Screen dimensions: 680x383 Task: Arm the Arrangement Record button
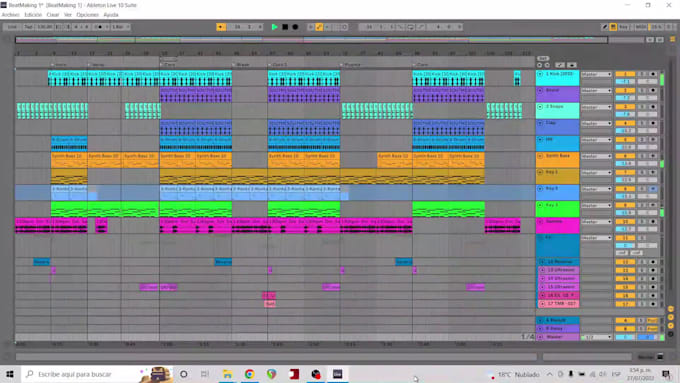(295, 27)
